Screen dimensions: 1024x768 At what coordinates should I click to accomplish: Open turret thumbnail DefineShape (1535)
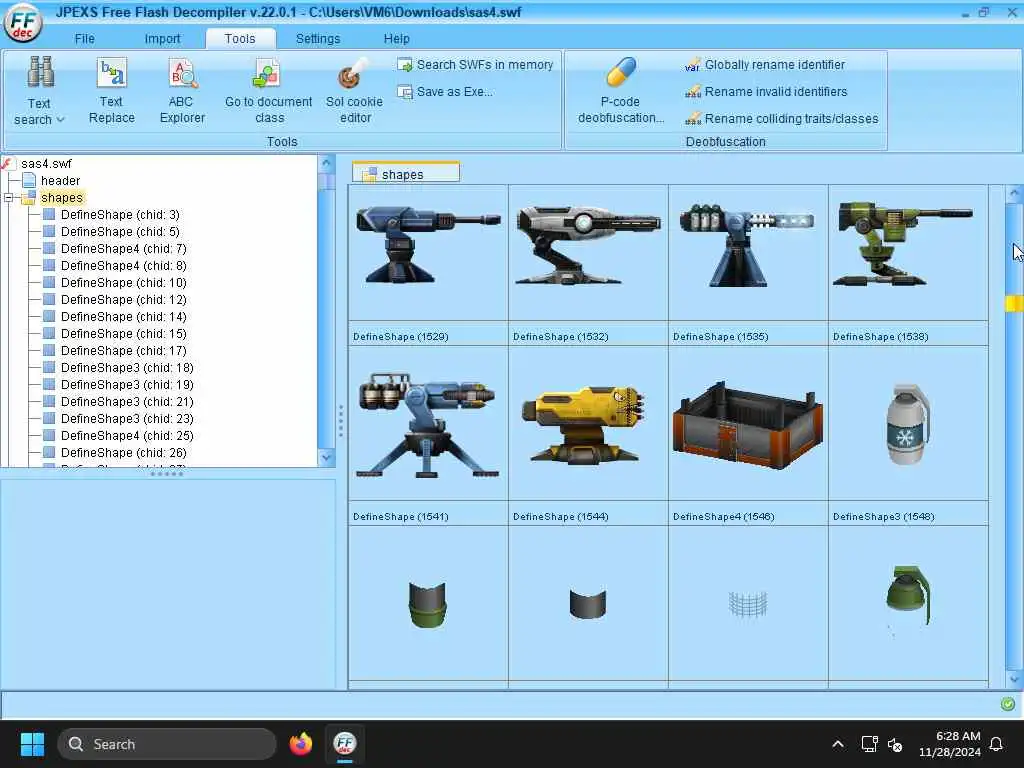point(747,245)
